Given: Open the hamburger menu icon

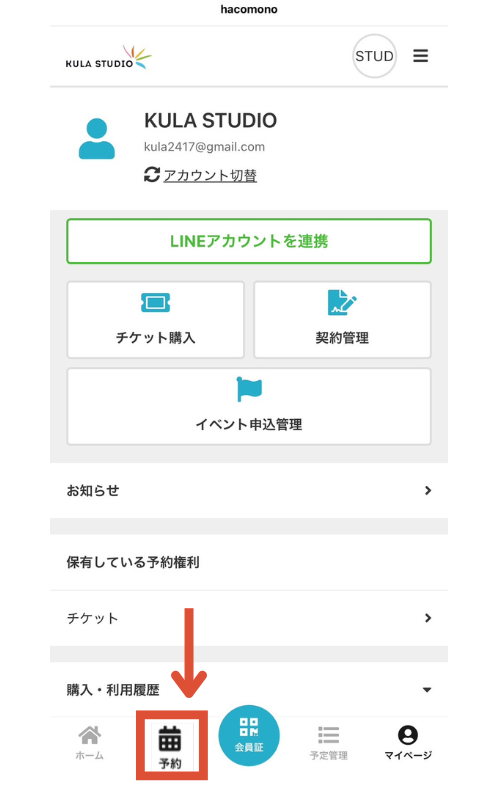Looking at the screenshot, I should [x=420, y=56].
